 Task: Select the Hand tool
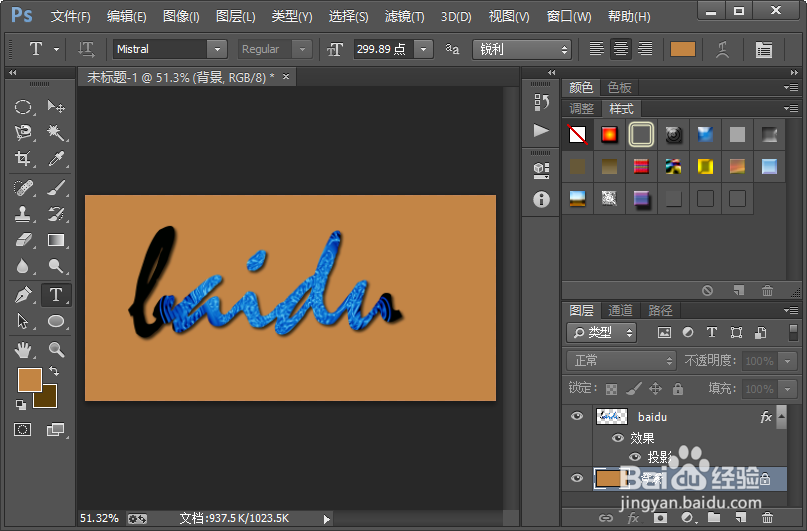pos(23,350)
